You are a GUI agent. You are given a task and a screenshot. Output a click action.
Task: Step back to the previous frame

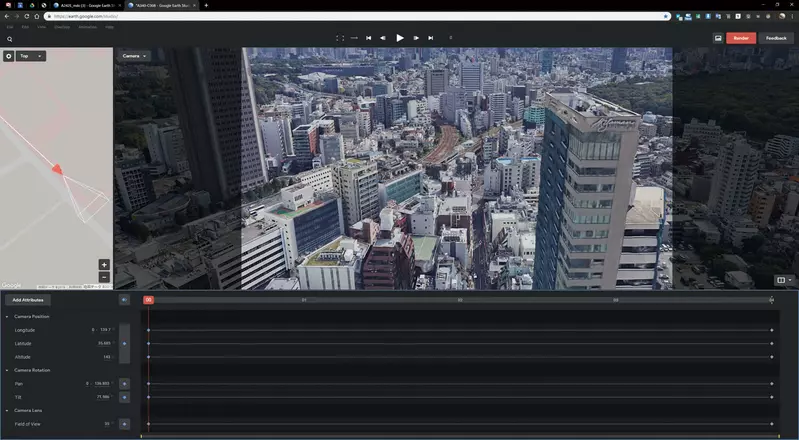(x=383, y=38)
